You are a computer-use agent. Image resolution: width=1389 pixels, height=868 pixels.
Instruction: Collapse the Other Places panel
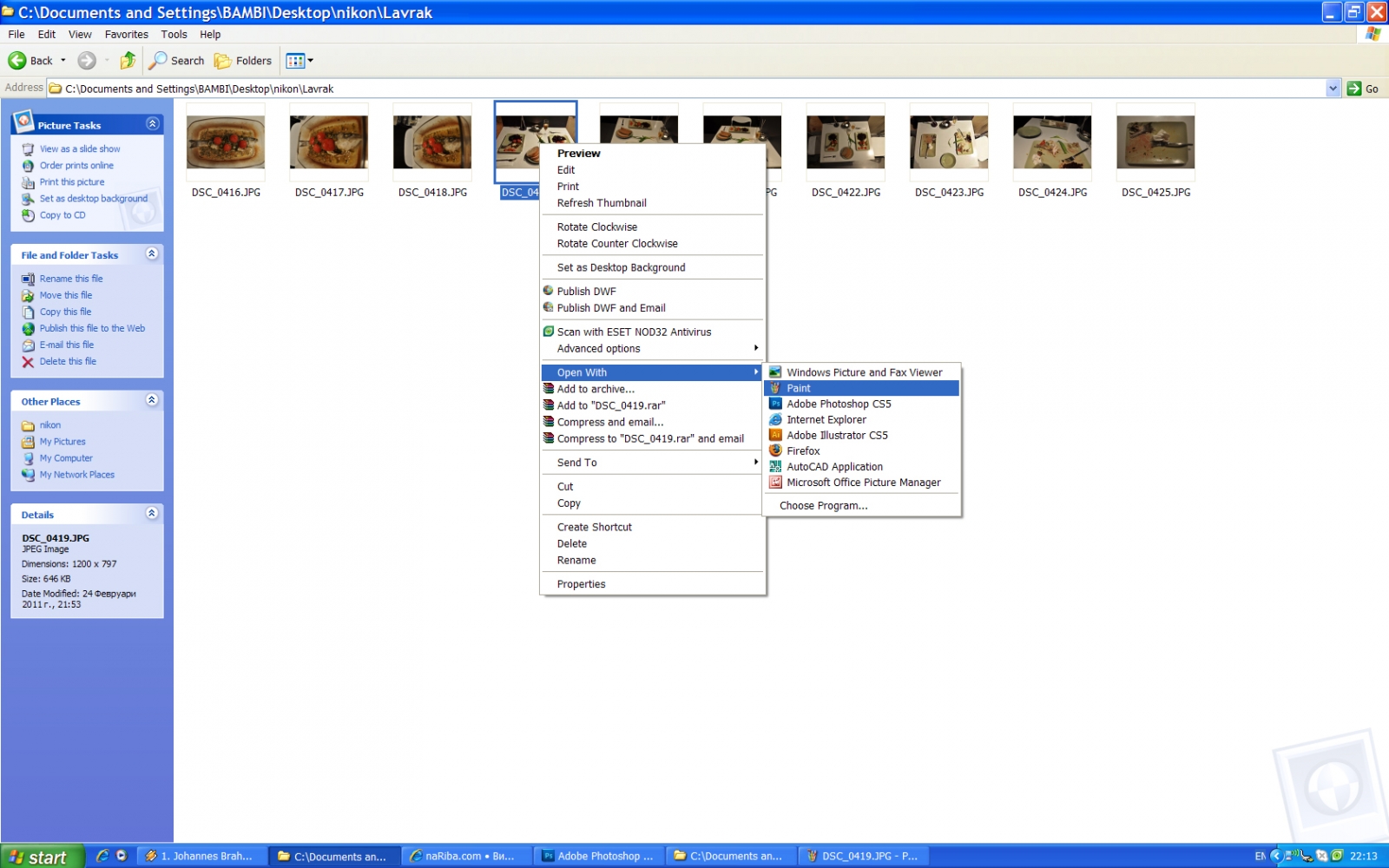click(x=152, y=400)
